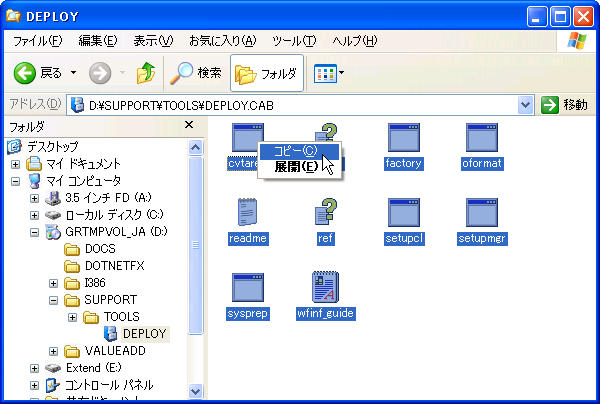Select the I386 folder in tree
The image size is (600, 404).
click(95, 283)
